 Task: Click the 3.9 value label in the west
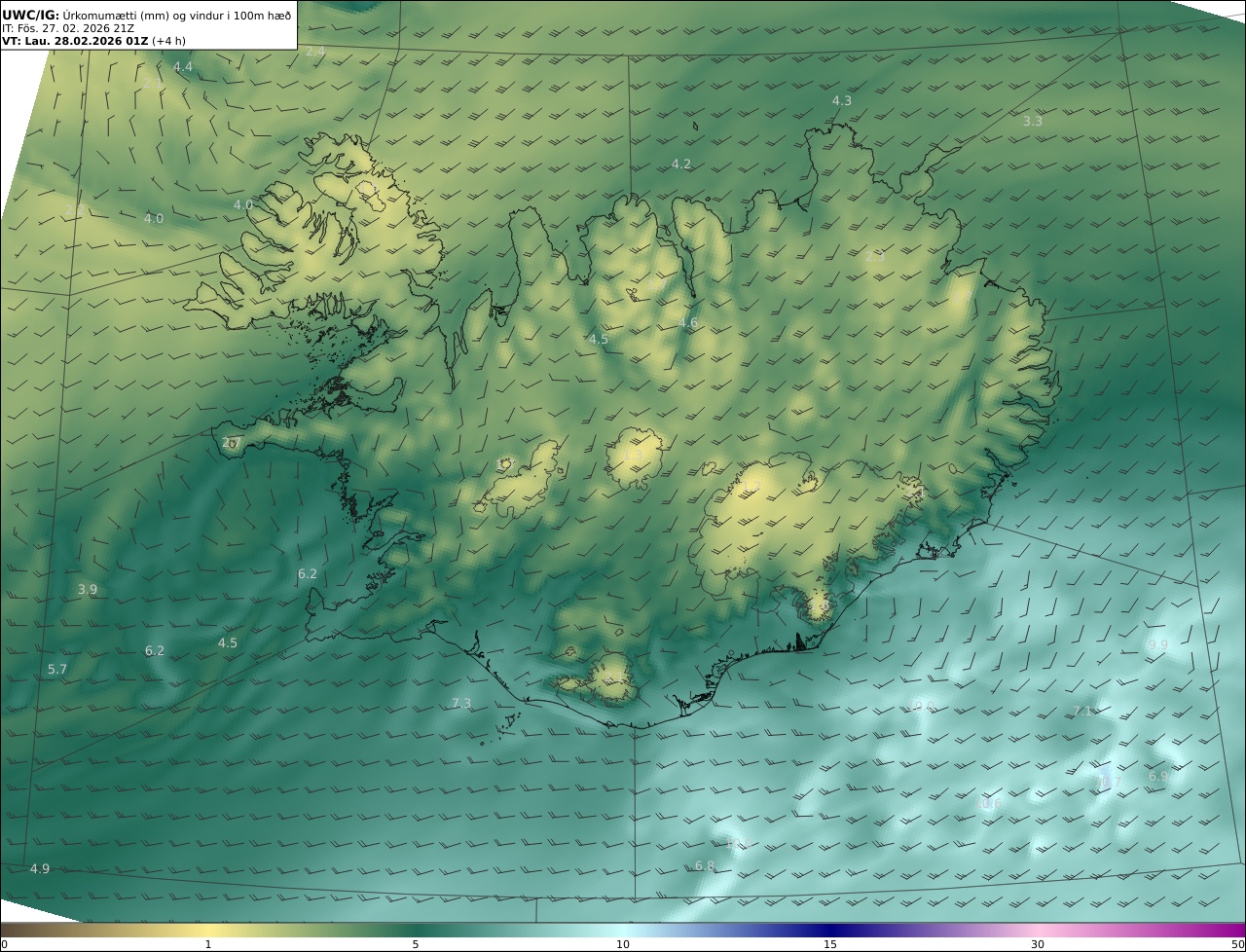pos(88,590)
